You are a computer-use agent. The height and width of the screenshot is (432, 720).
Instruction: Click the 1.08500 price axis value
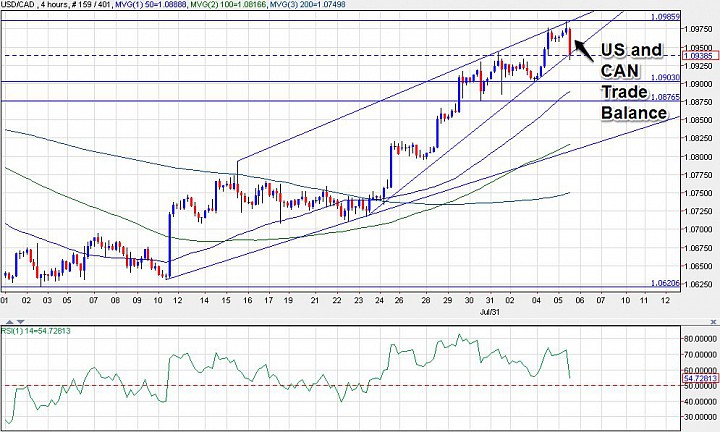coord(698,120)
